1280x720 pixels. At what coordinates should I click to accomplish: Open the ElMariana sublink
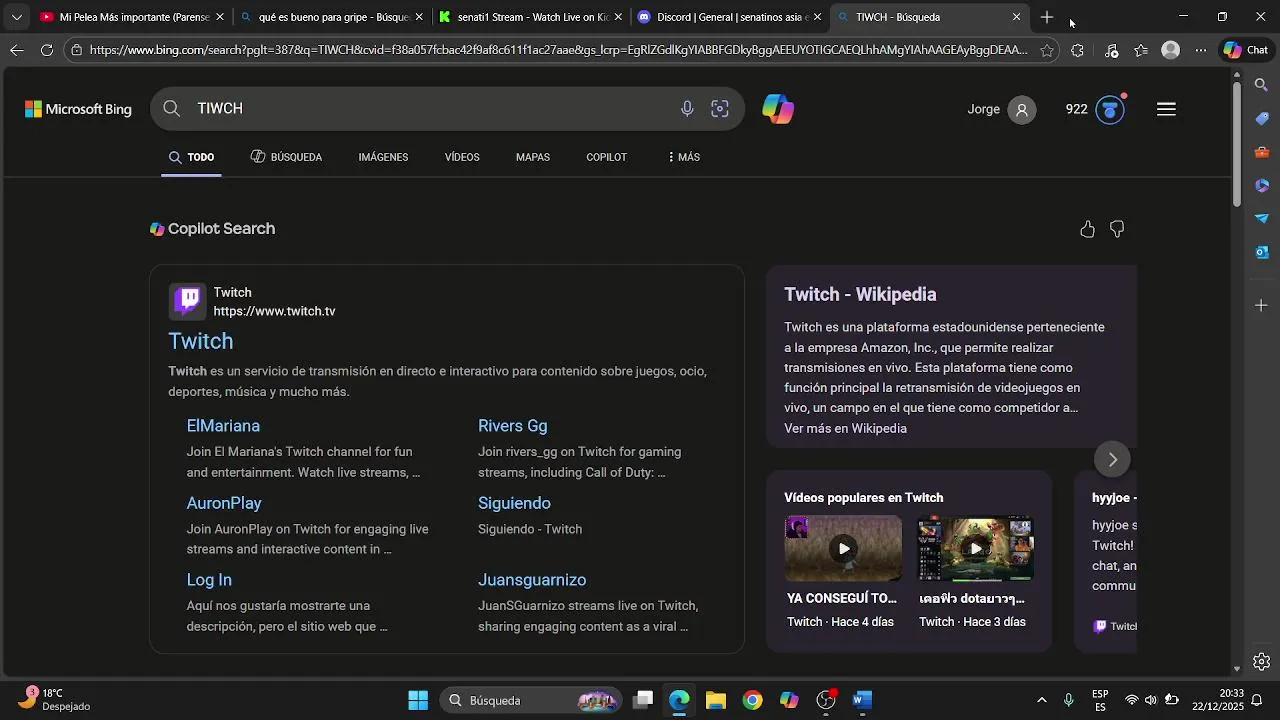pyautogui.click(x=223, y=426)
